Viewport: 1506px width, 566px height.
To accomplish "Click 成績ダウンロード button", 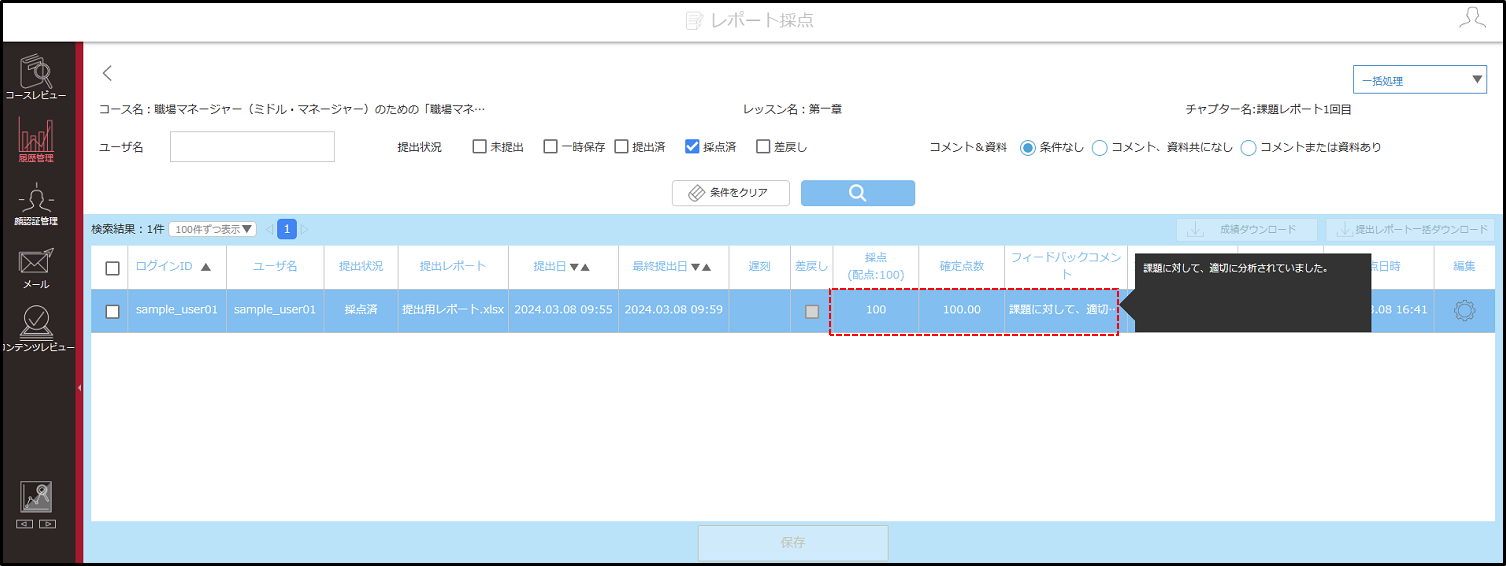I will [1247, 230].
